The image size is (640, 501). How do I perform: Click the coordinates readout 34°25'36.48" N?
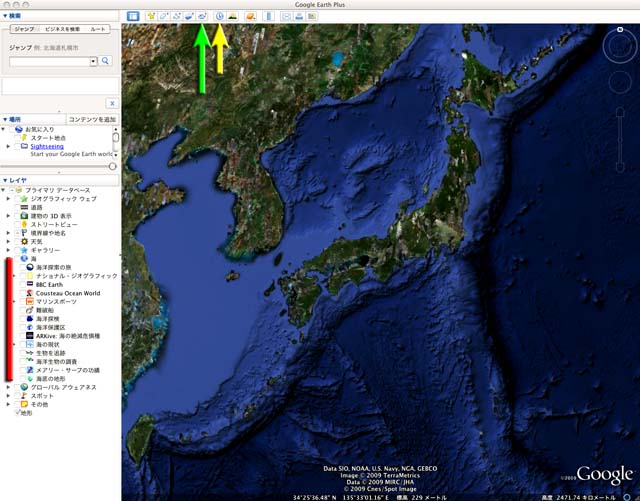(315, 497)
